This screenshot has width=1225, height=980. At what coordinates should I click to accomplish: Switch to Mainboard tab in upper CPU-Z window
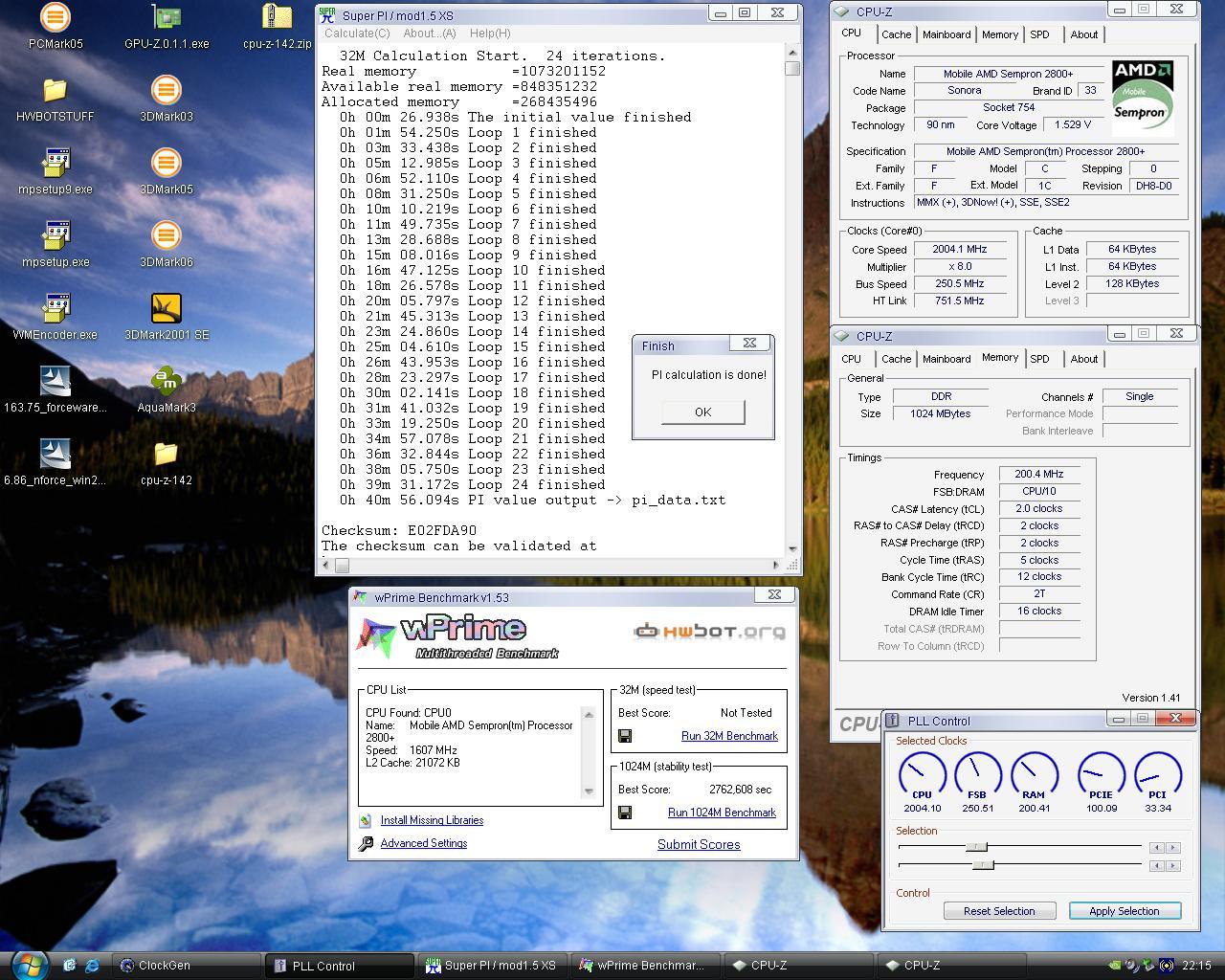pos(947,34)
